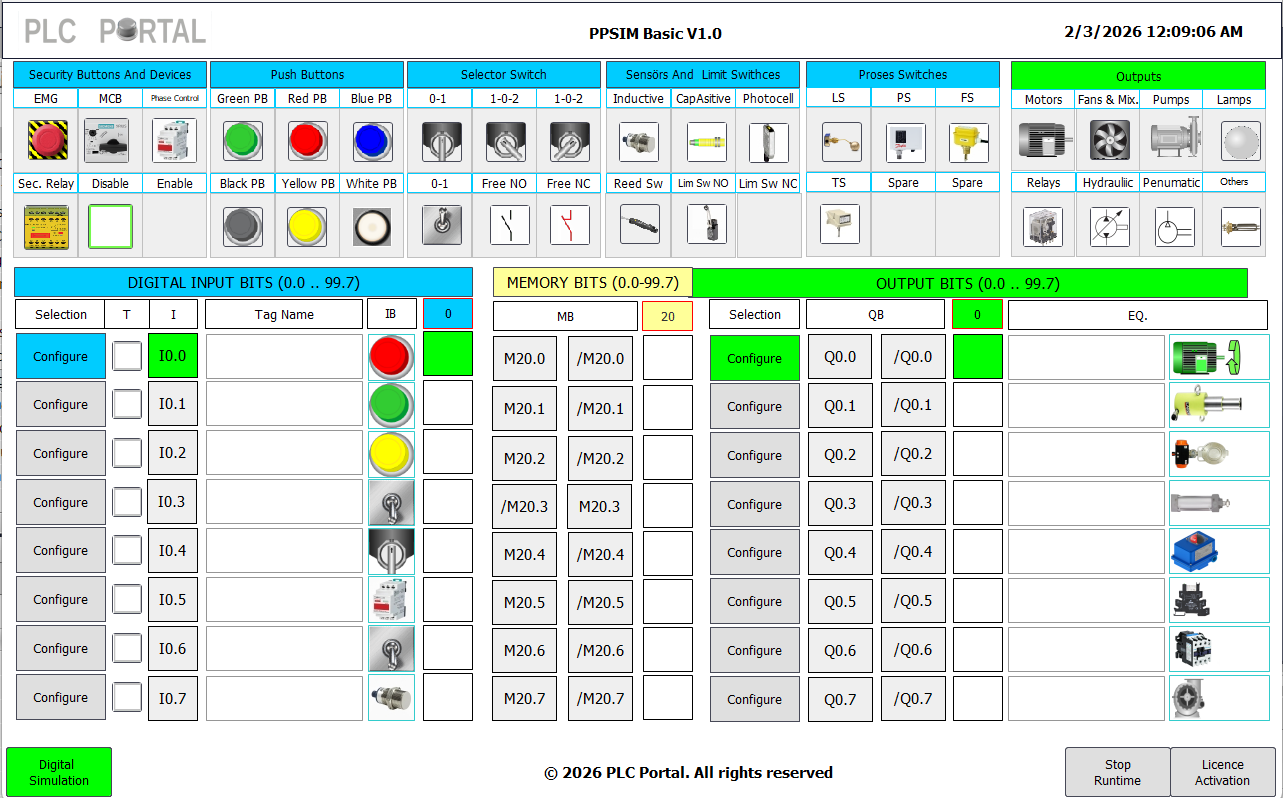Click the Fans & Mix. fan icon
This screenshot has width=1283, height=798.
pos(1108,141)
